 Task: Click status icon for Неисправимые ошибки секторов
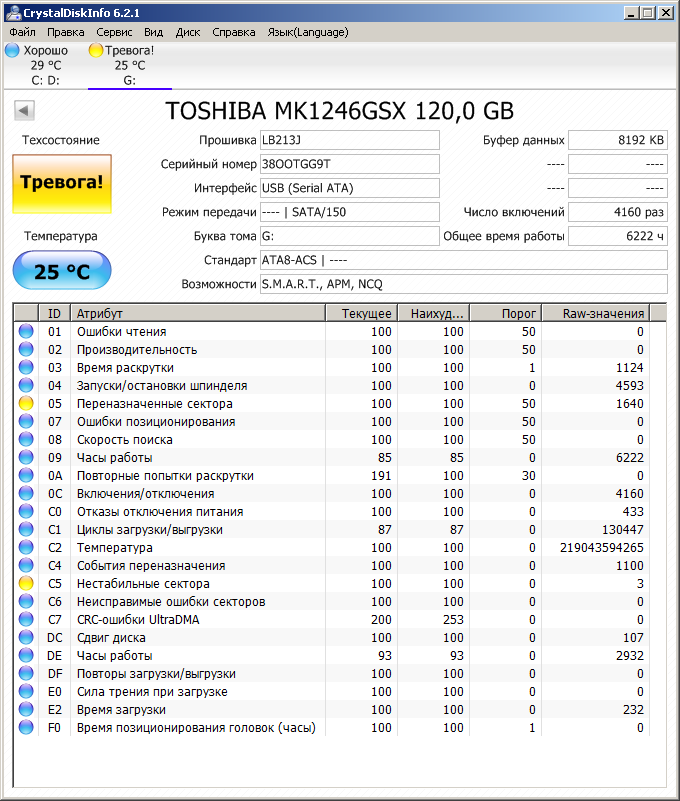click(x=26, y=601)
